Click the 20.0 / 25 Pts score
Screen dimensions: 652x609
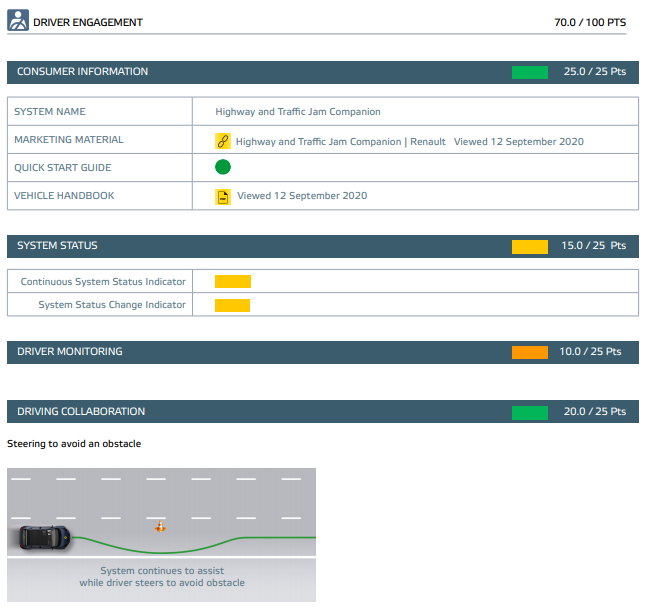[595, 411]
